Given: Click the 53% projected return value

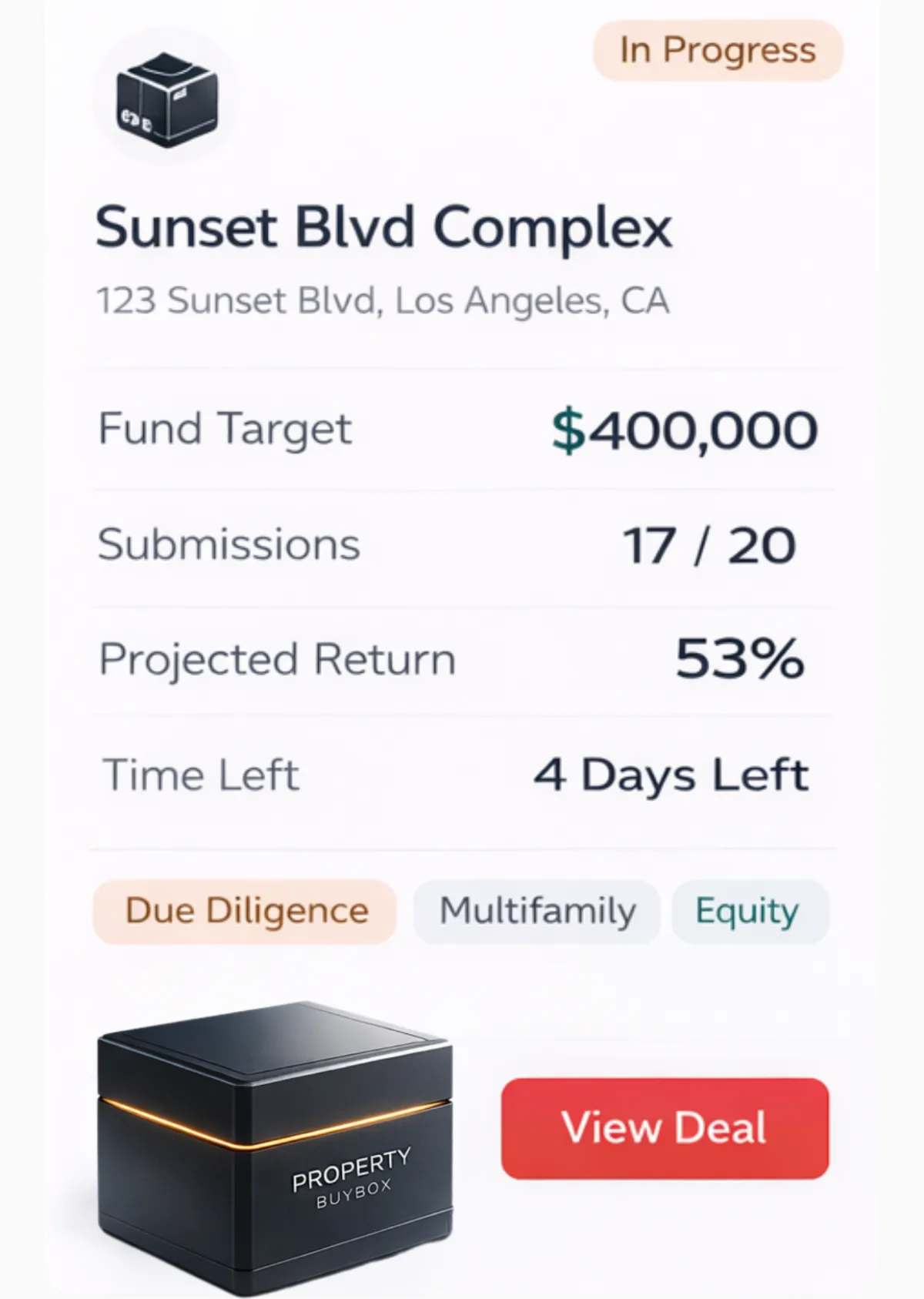Looking at the screenshot, I should tap(740, 659).
